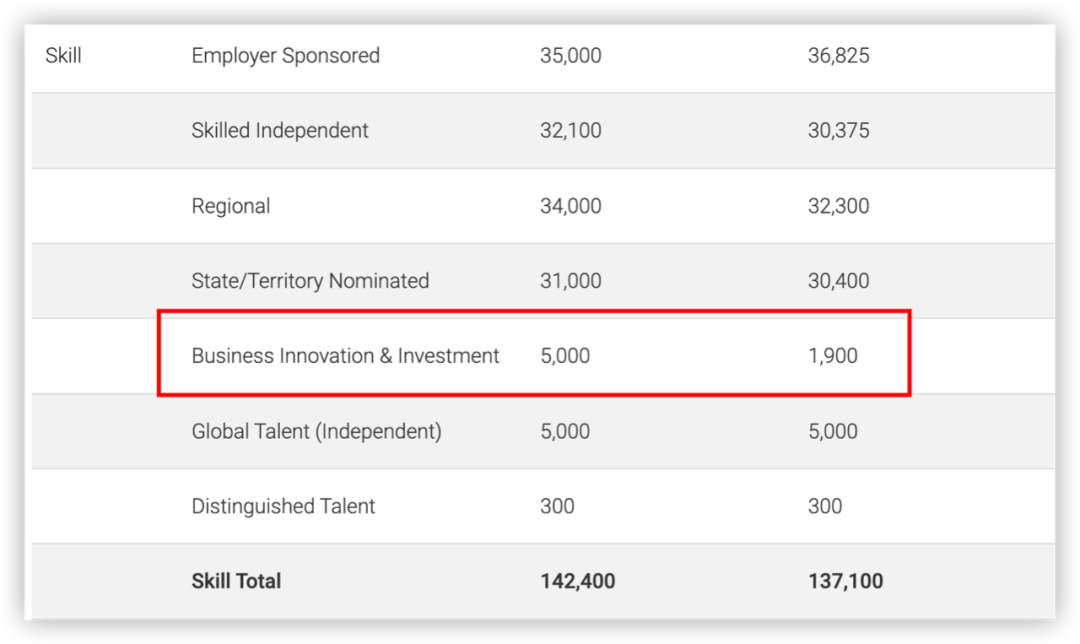The height and width of the screenshot is (644, 1080).
Task: Click the 30,375 value cell
Action: pyautogui.click(x=838, y=131)
